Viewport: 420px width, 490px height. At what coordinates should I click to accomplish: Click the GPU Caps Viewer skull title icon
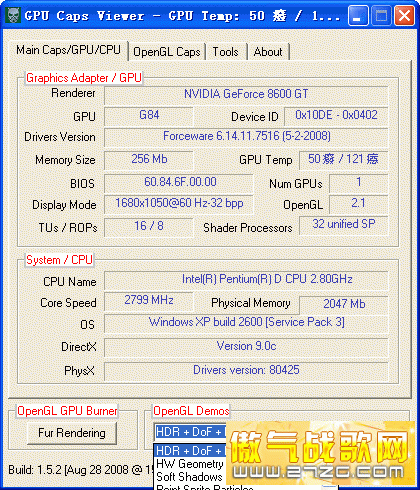(13, 15)
